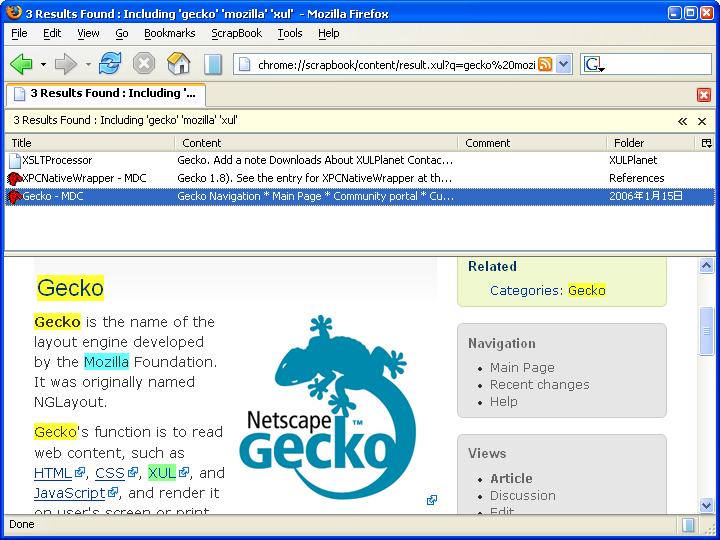Sort results by Folder column header
Viewport: 720px width, 540px height.
point(651,143)
